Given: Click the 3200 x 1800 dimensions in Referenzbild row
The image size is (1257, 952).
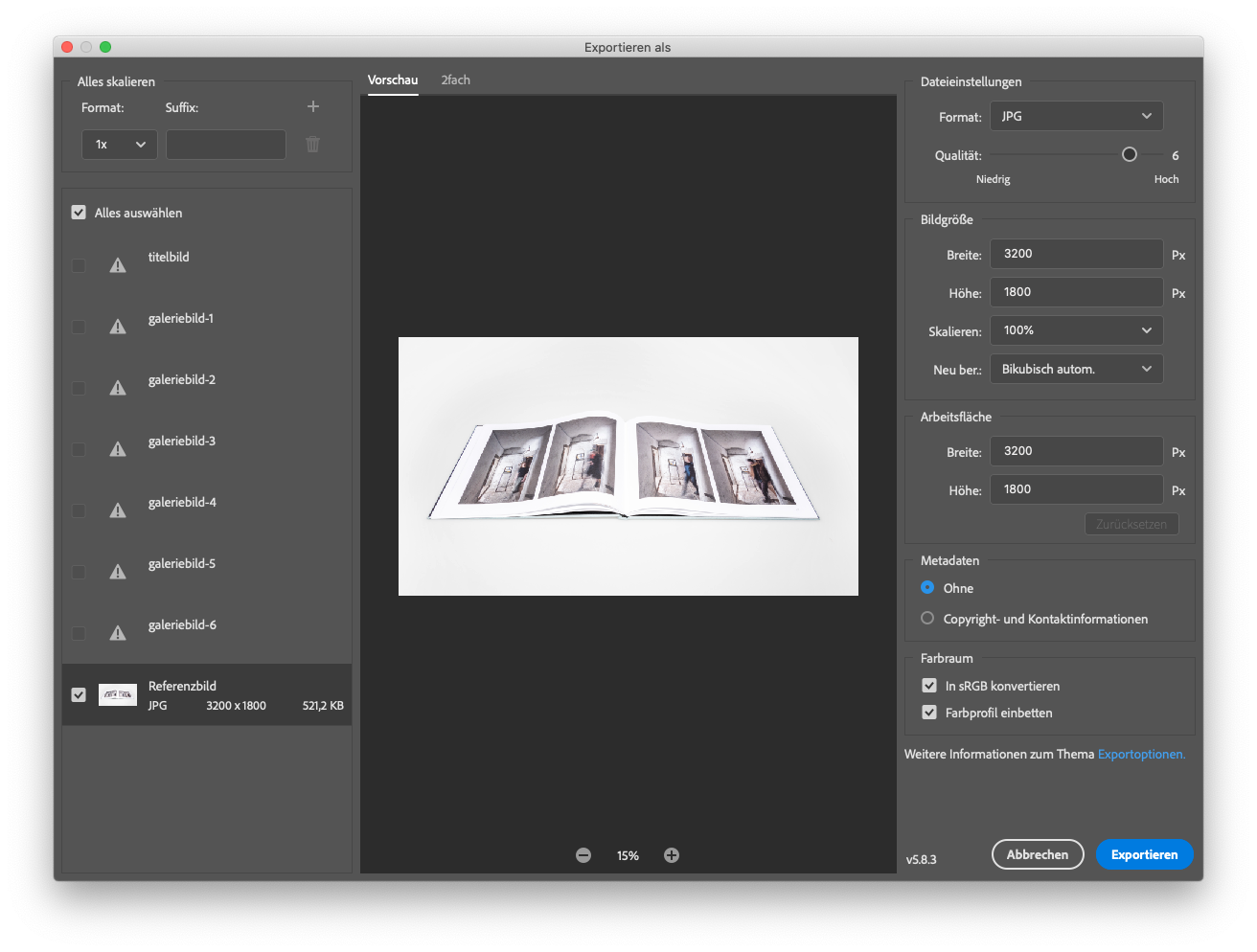Looking at the screenshot, I should 236,706.
